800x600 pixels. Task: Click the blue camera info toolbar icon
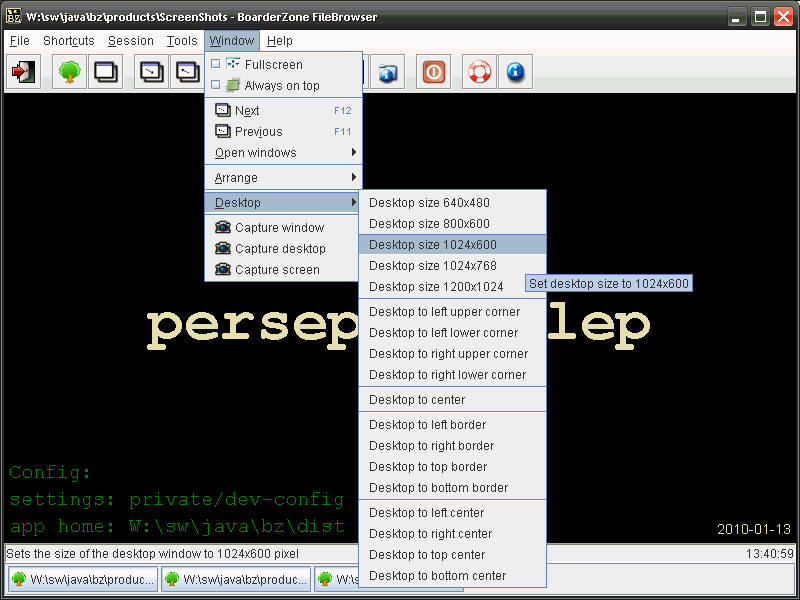point(387,72)
